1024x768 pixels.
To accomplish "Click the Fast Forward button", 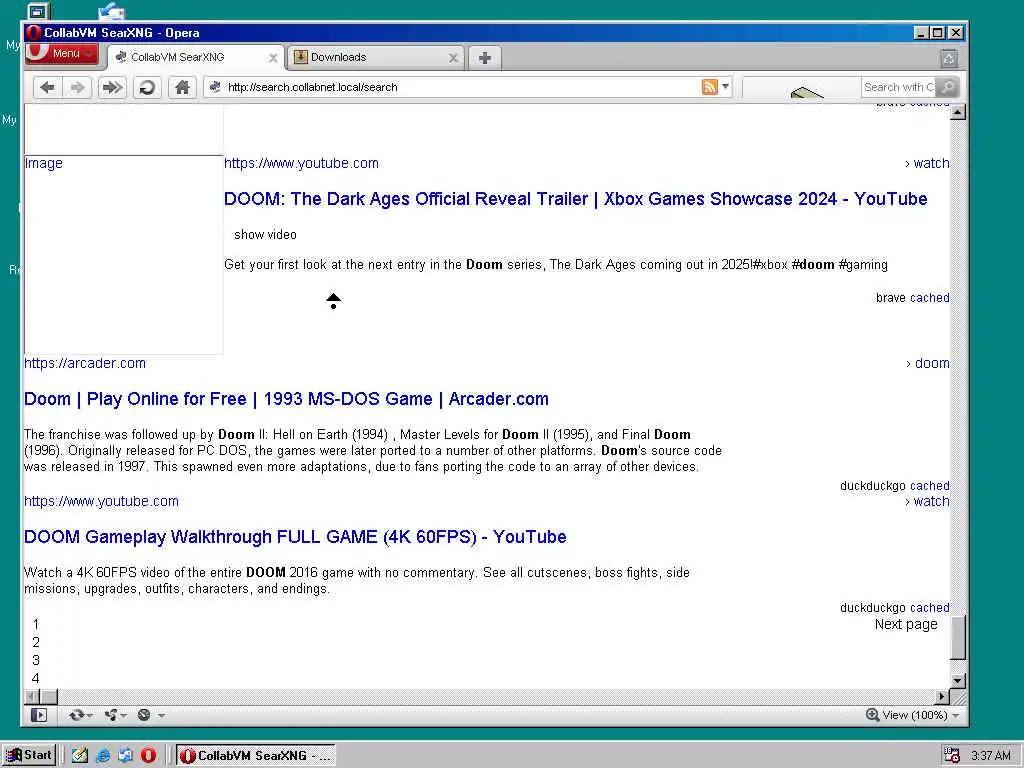I will (x=112, y=87).
